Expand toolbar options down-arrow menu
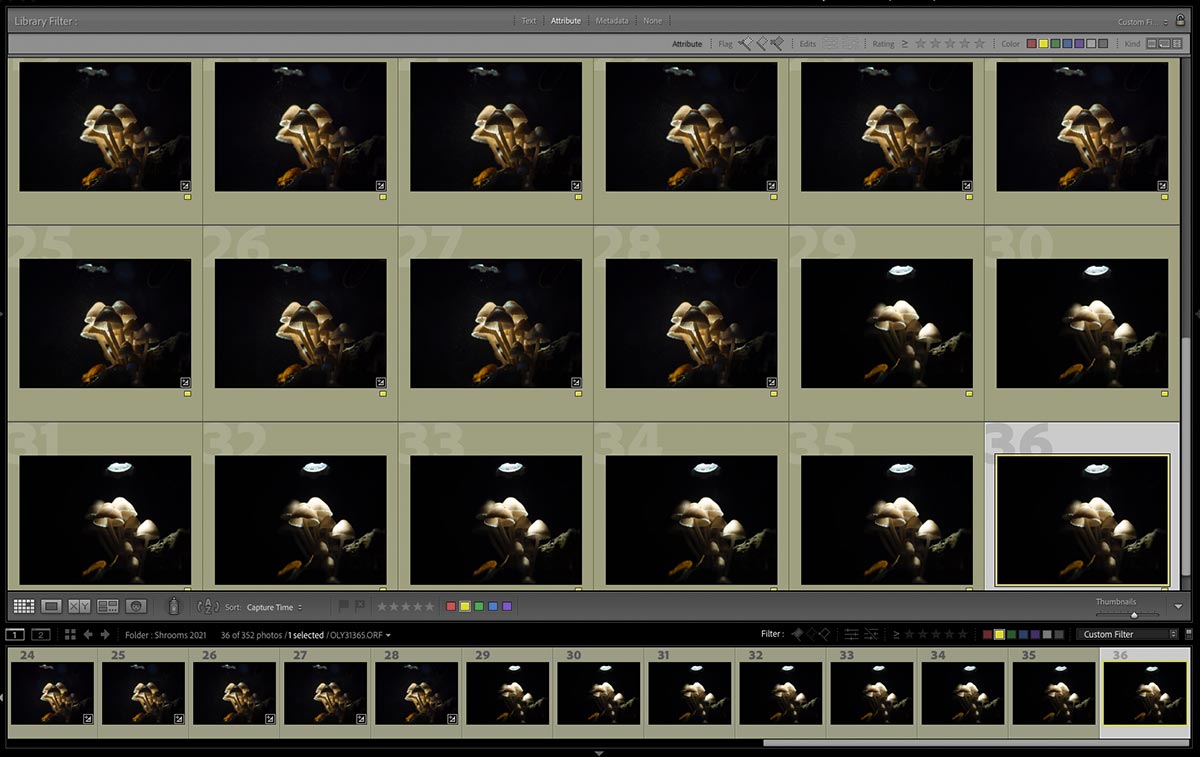This screenshot has height=757, width=1200. (x=1179, y=606)
